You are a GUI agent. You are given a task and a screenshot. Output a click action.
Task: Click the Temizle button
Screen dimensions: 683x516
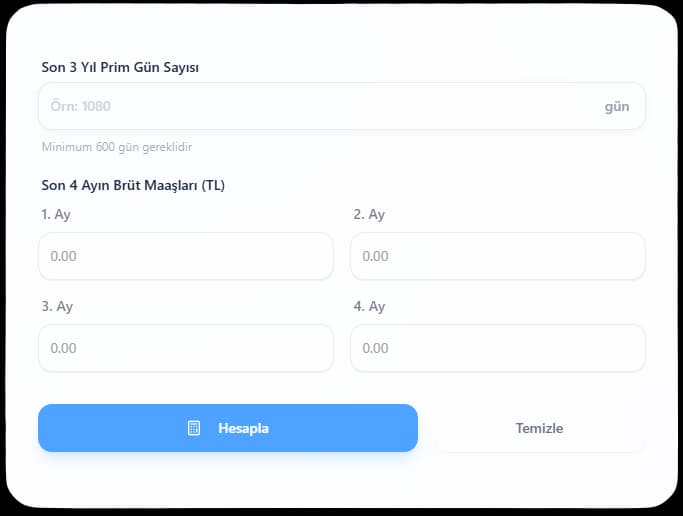tap(539, 428)
